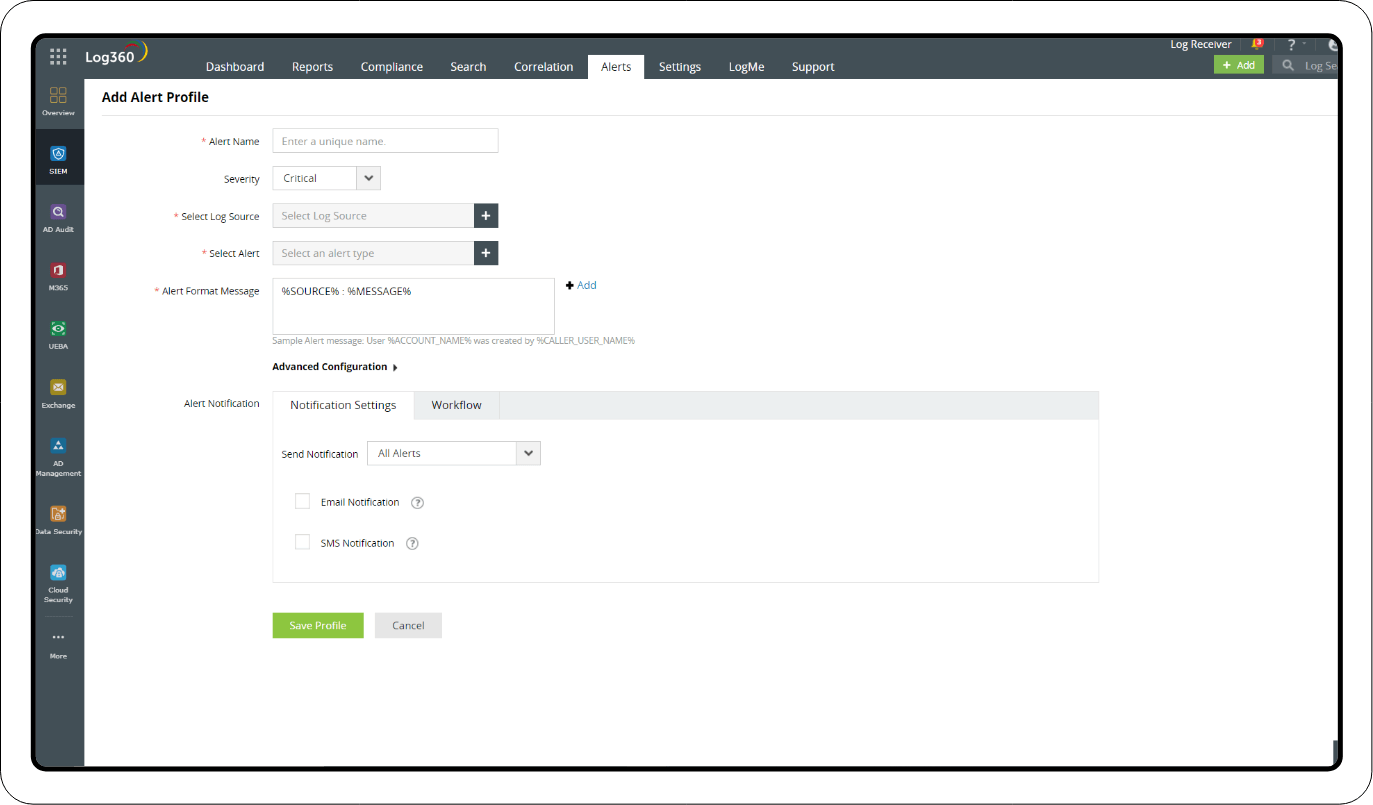Focus the Alert Name input field
The height and width of the screenshot is (805, 1373).
[x=385, y=141]
